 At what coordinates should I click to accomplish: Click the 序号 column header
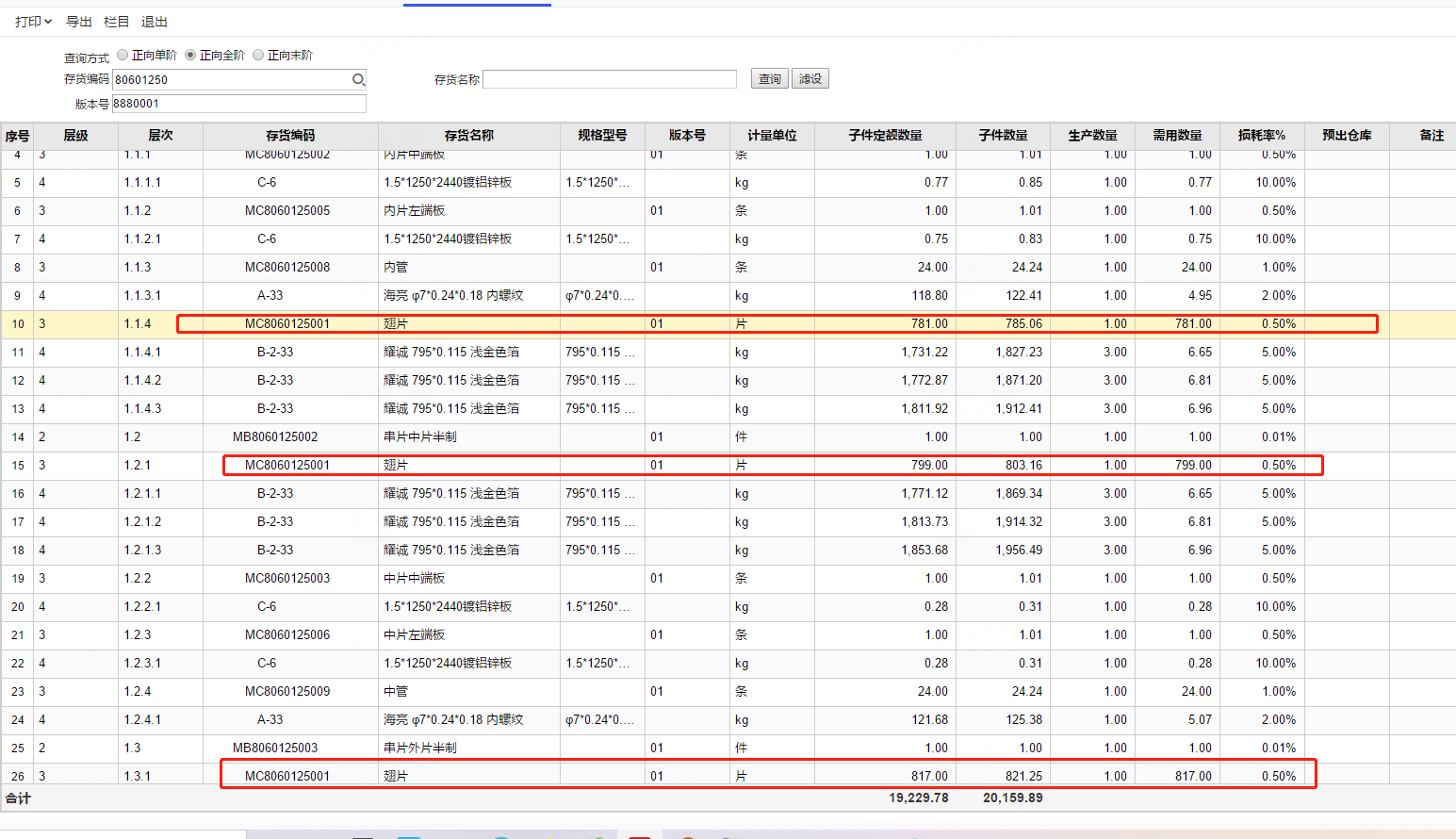coord(17,136)
